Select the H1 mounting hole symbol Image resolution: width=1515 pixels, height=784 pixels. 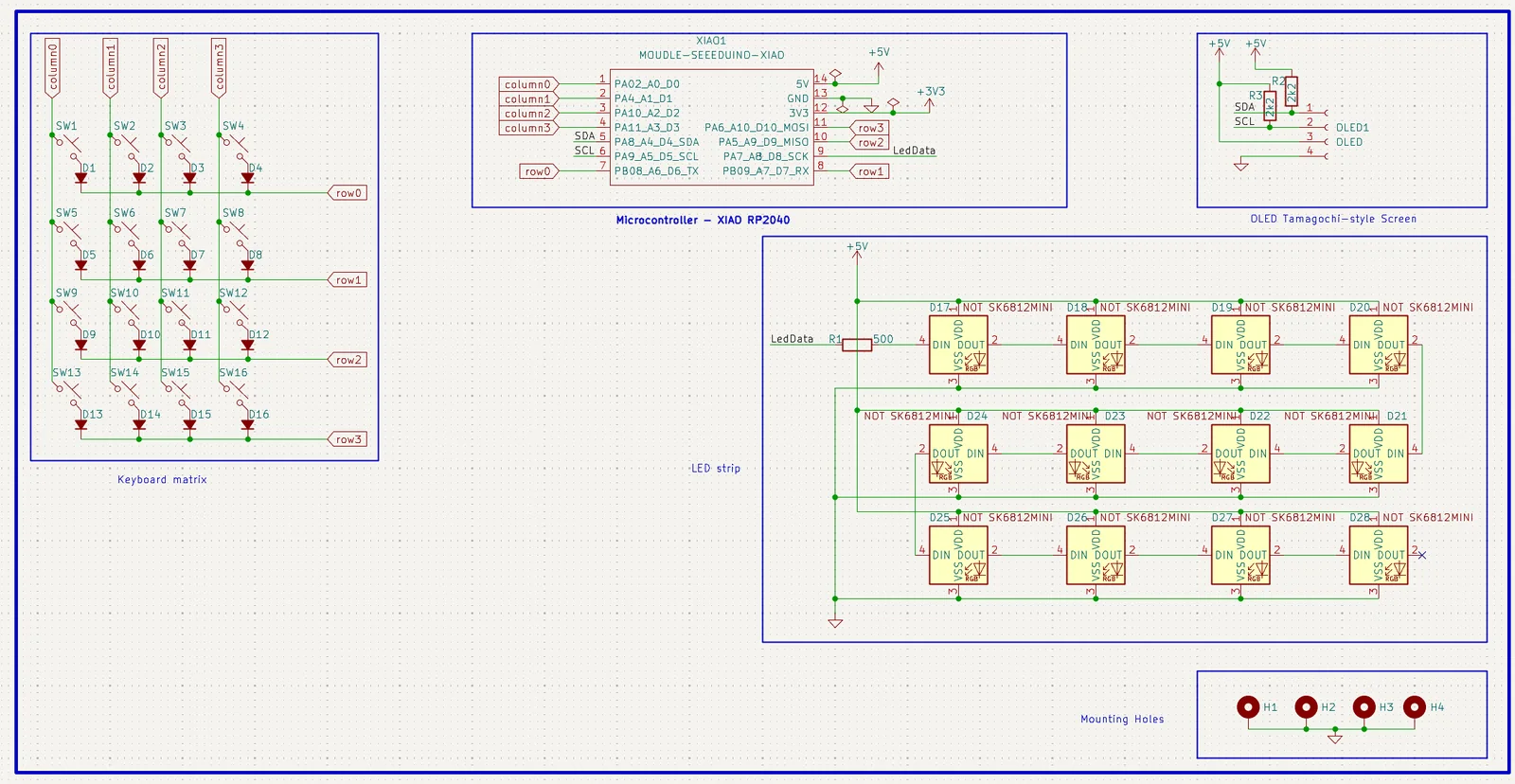[x=1248, y=707]
